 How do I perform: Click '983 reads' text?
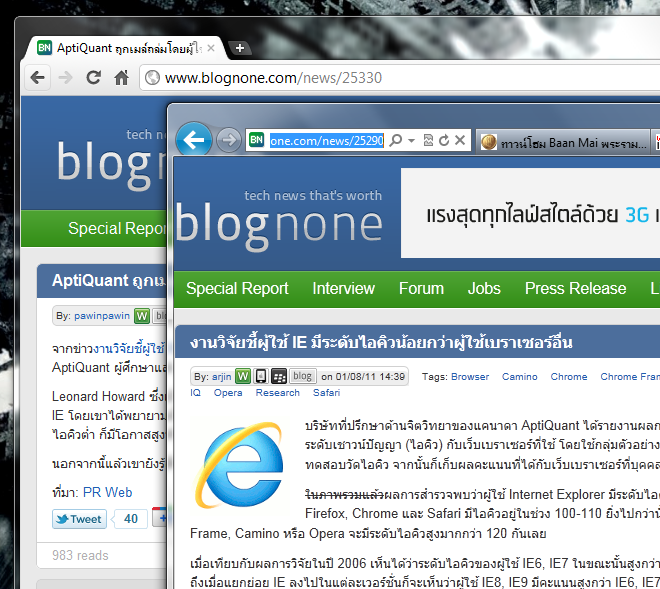(80, 555)
